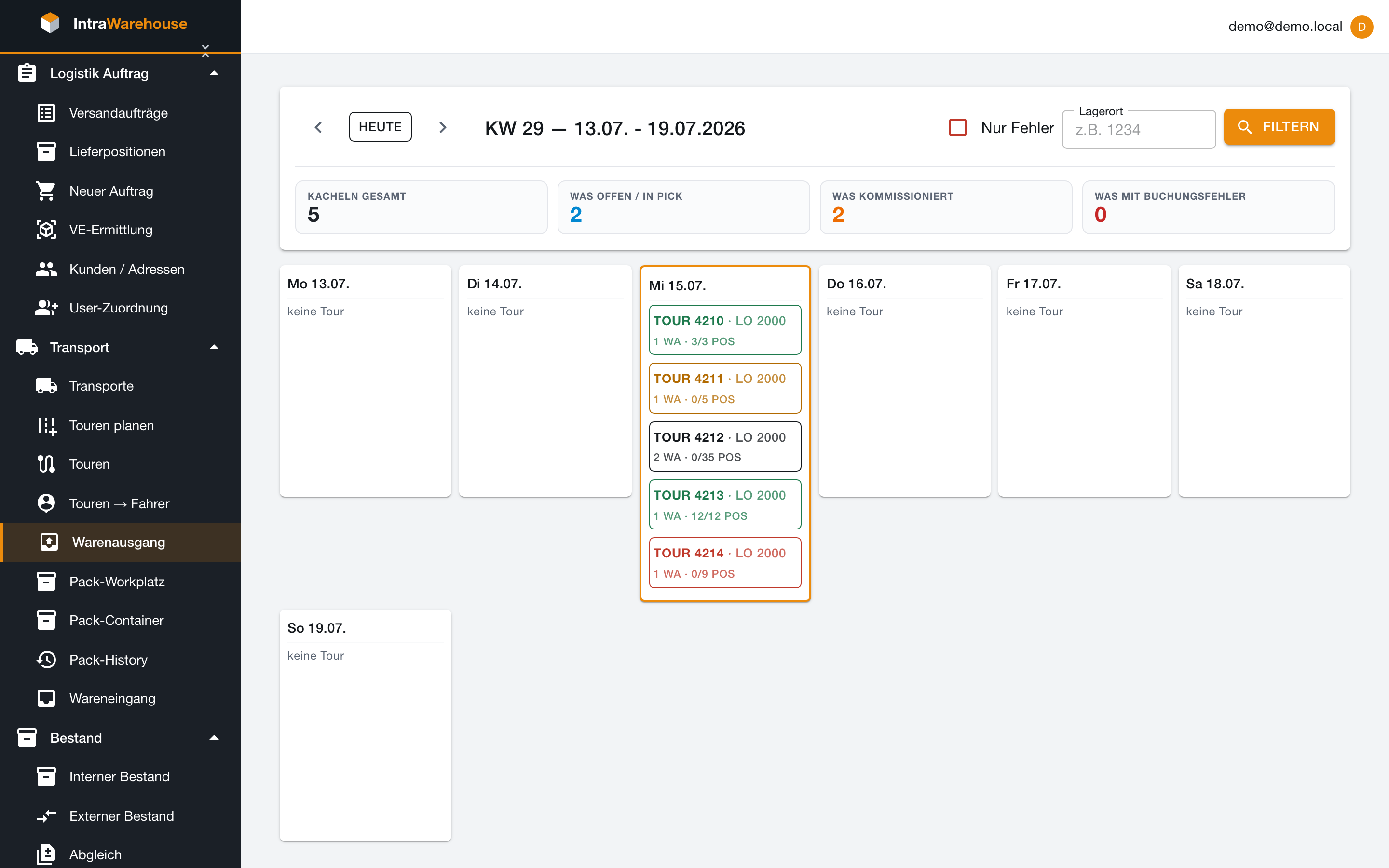1389x868 pixels.
Task: Collapse the Transport section arrow
Action: tap(214, 347)
